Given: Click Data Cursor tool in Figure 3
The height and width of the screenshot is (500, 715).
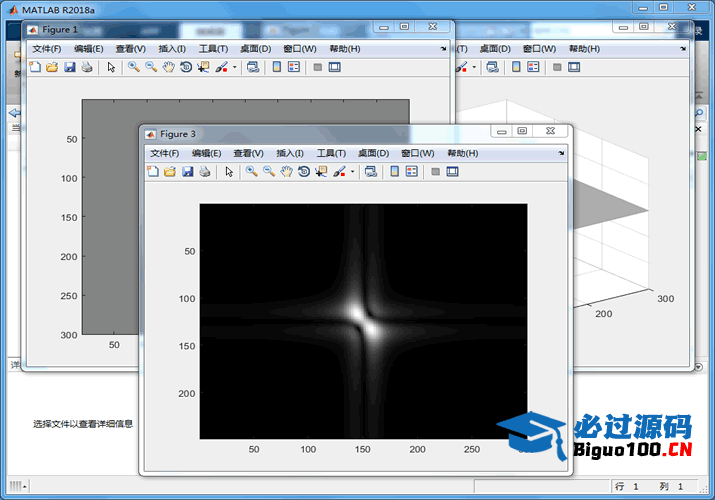Looking at the screenshot, I should [x=321, y=172].
